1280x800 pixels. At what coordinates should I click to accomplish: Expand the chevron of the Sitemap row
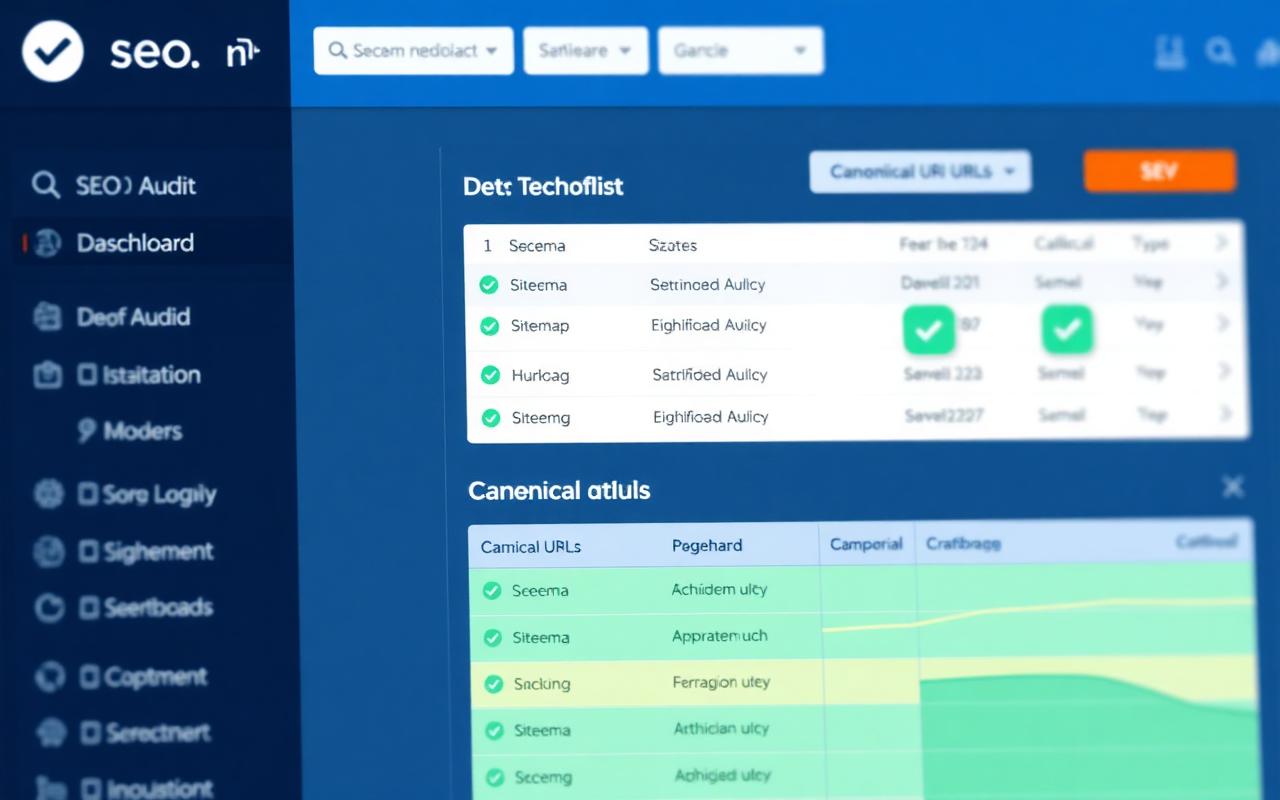click(x=1222, y=323)
